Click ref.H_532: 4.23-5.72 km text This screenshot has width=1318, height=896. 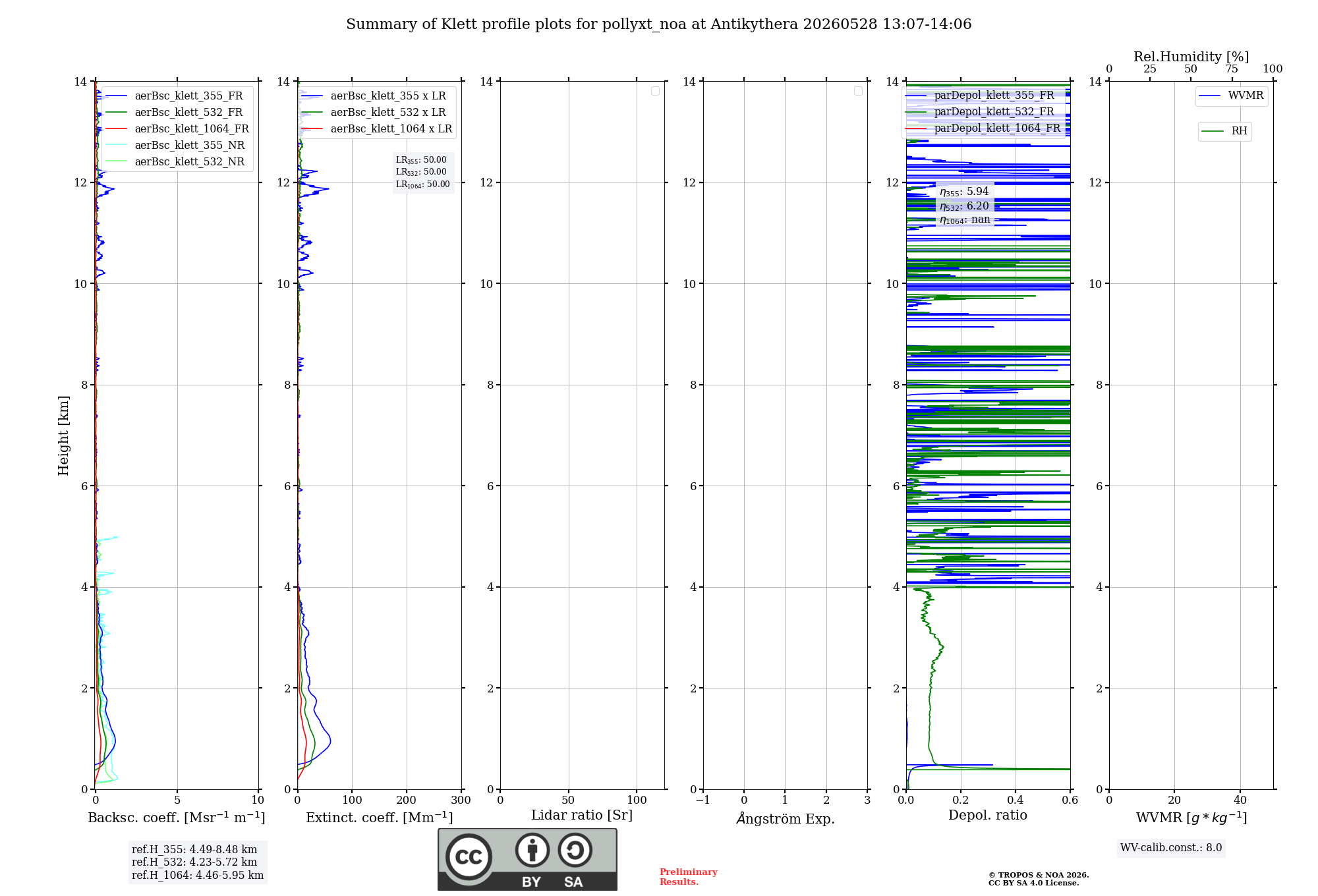[194, 862]
